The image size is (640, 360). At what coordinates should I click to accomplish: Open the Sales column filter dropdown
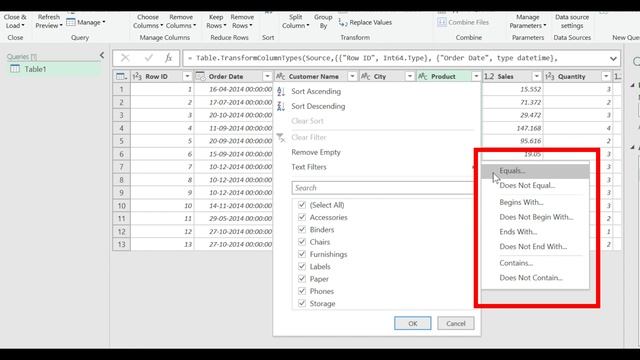[x=536, y=76]
